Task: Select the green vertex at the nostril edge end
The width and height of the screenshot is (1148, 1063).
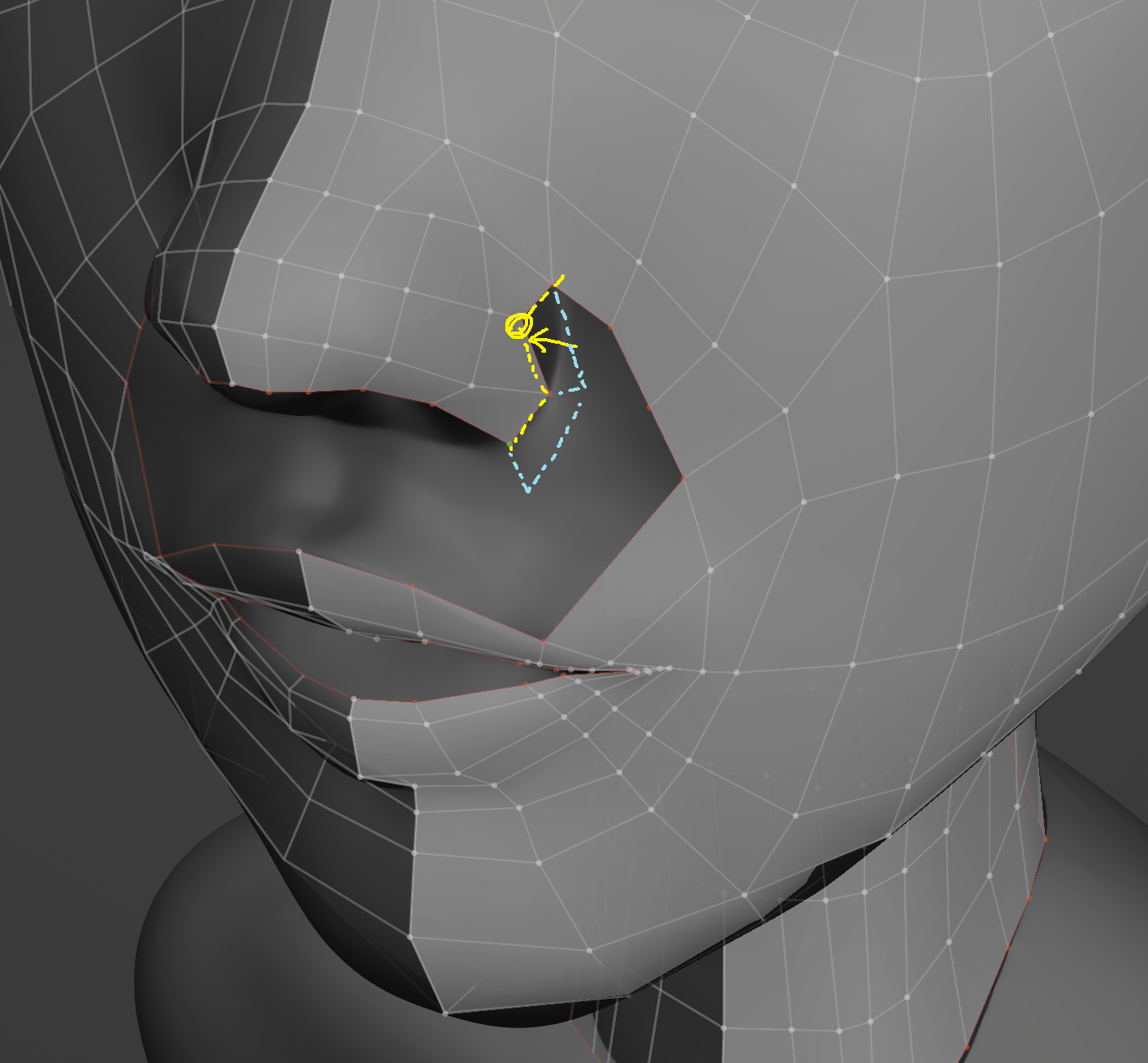Action: click(510, 445)
